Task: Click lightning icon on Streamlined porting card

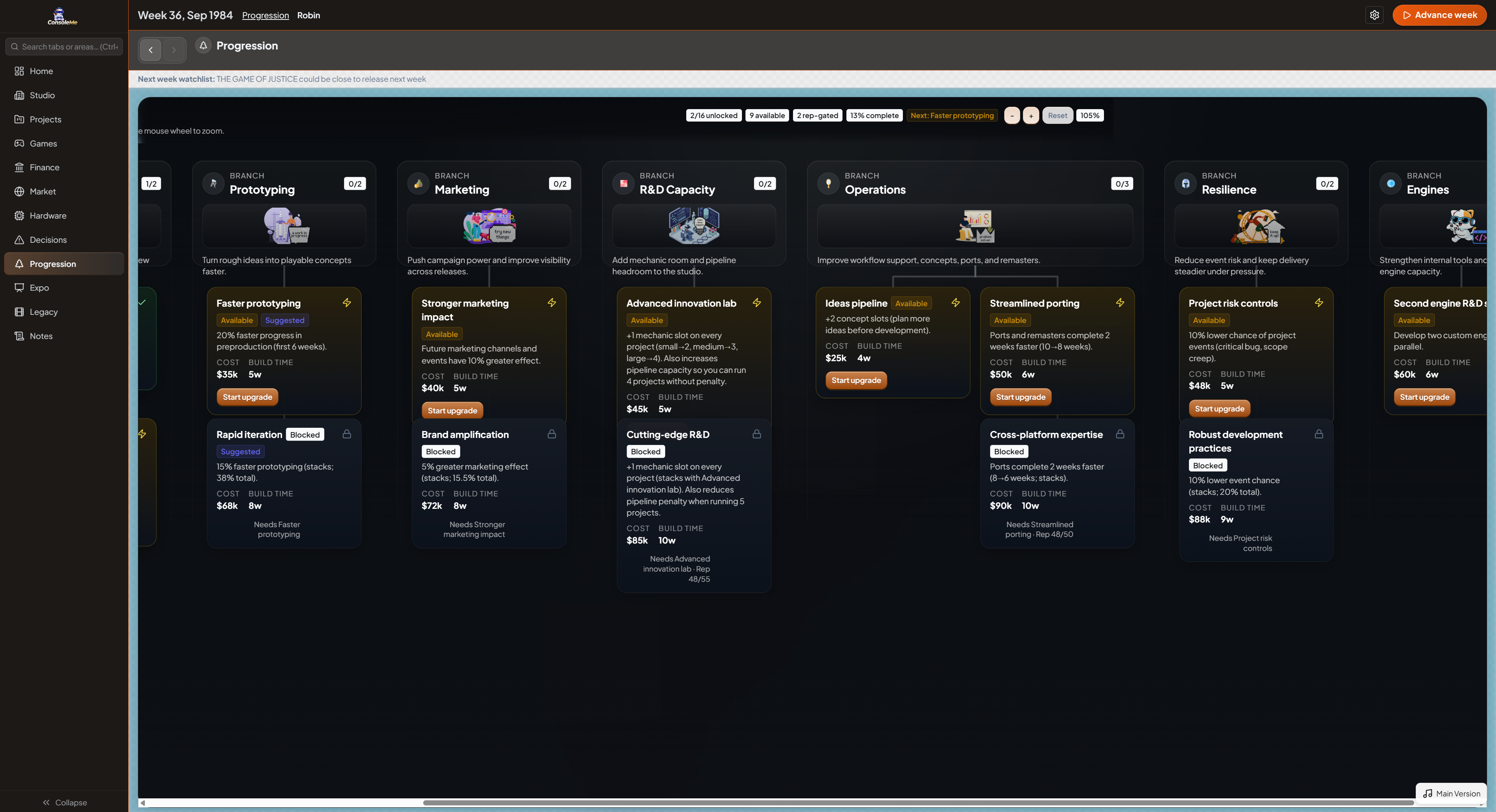Action: pyautogui.click(x=1120, y=303)
